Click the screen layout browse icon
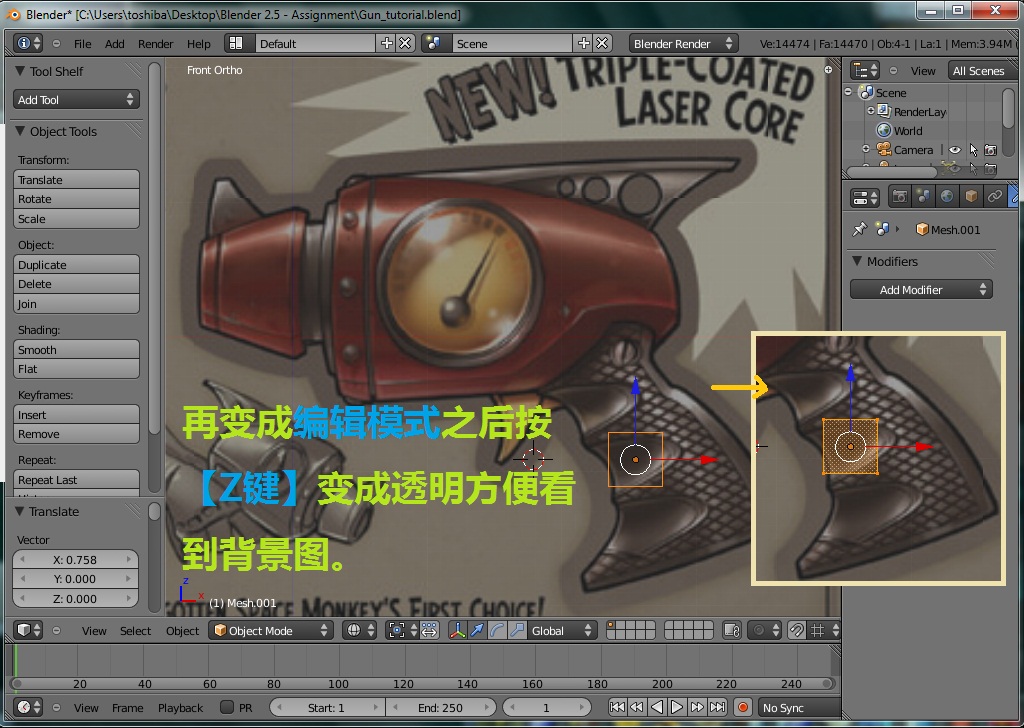The width and height of the screenshot is (1024, 728). coord(236,43)
